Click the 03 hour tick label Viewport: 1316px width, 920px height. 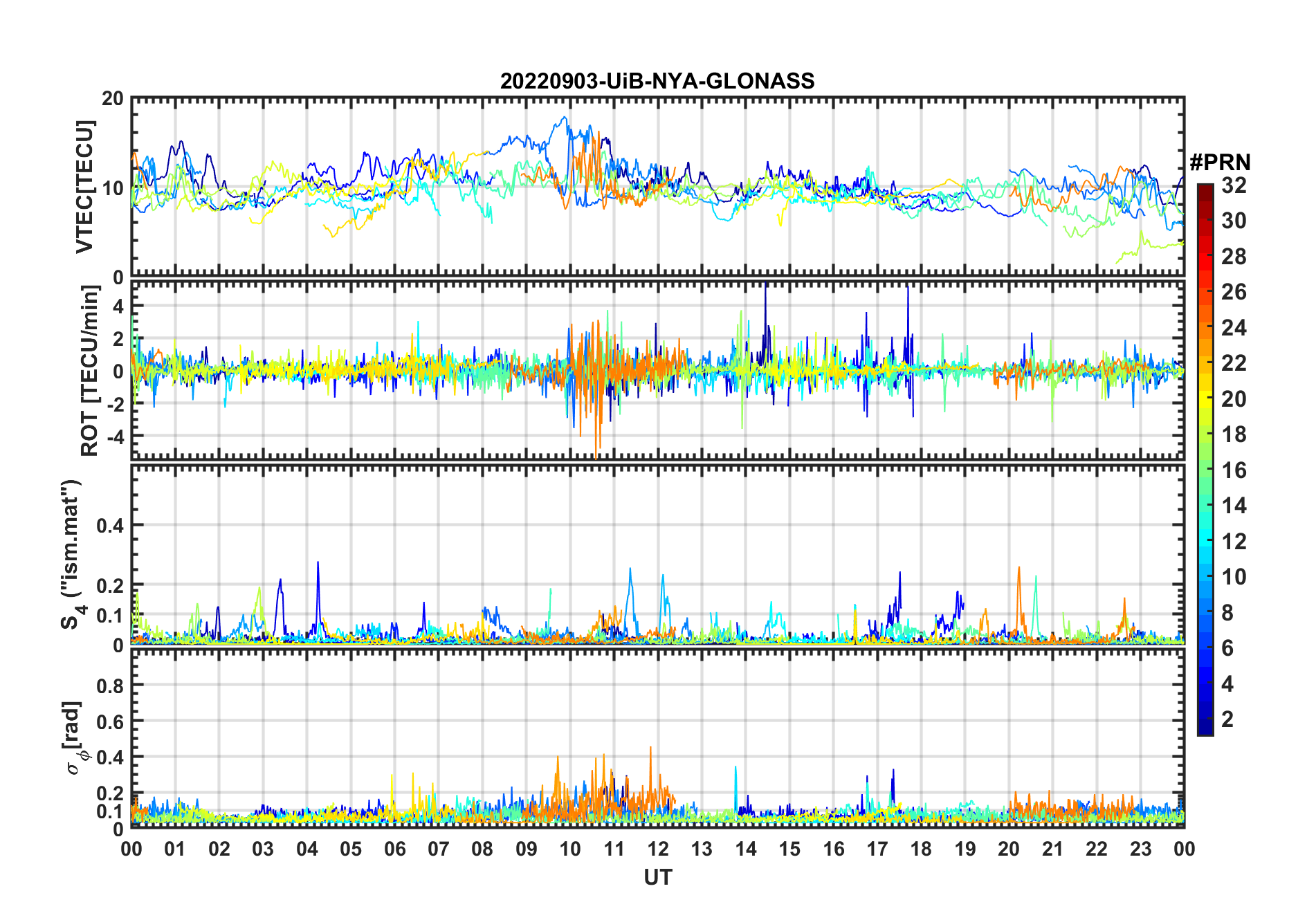[x=263, y=849]
